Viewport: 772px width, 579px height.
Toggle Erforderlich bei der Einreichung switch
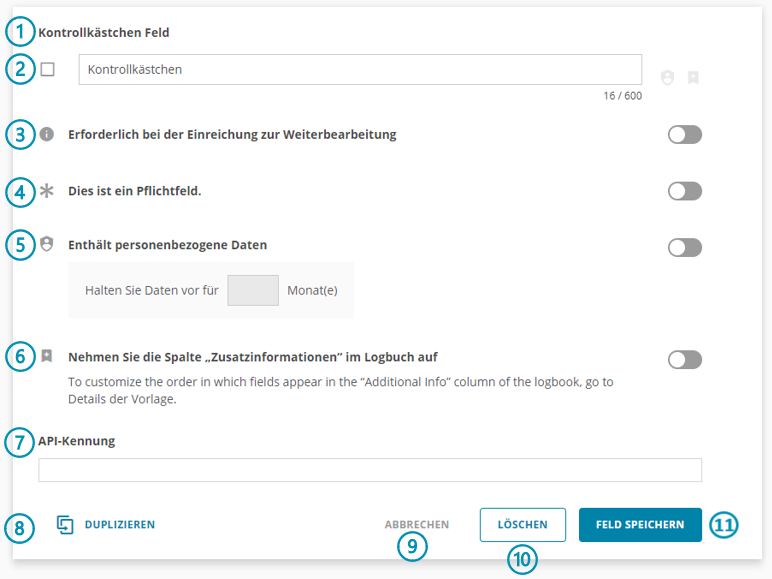pyautogui.click(x=685, y=134)
